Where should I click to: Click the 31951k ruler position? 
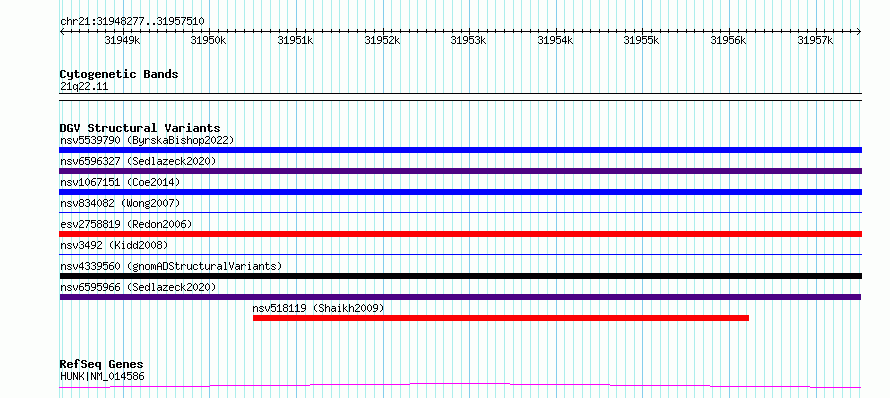[x=296, y=40]
